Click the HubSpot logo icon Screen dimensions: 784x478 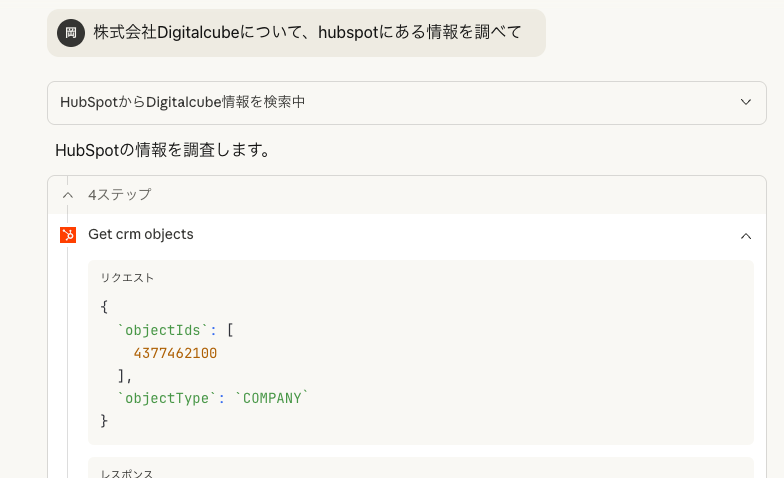click(68, 235)
